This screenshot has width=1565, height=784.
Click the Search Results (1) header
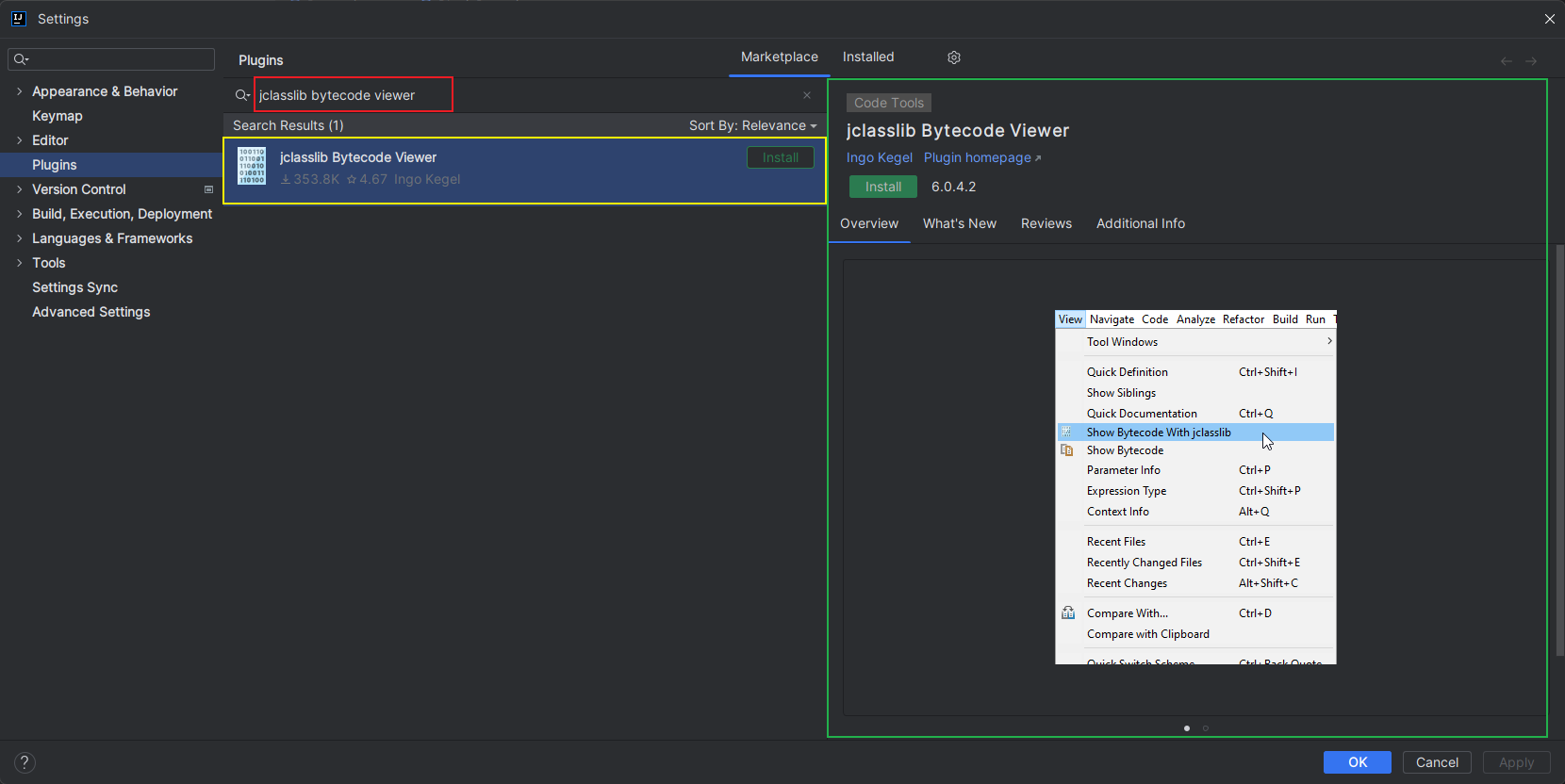(288, 125)
